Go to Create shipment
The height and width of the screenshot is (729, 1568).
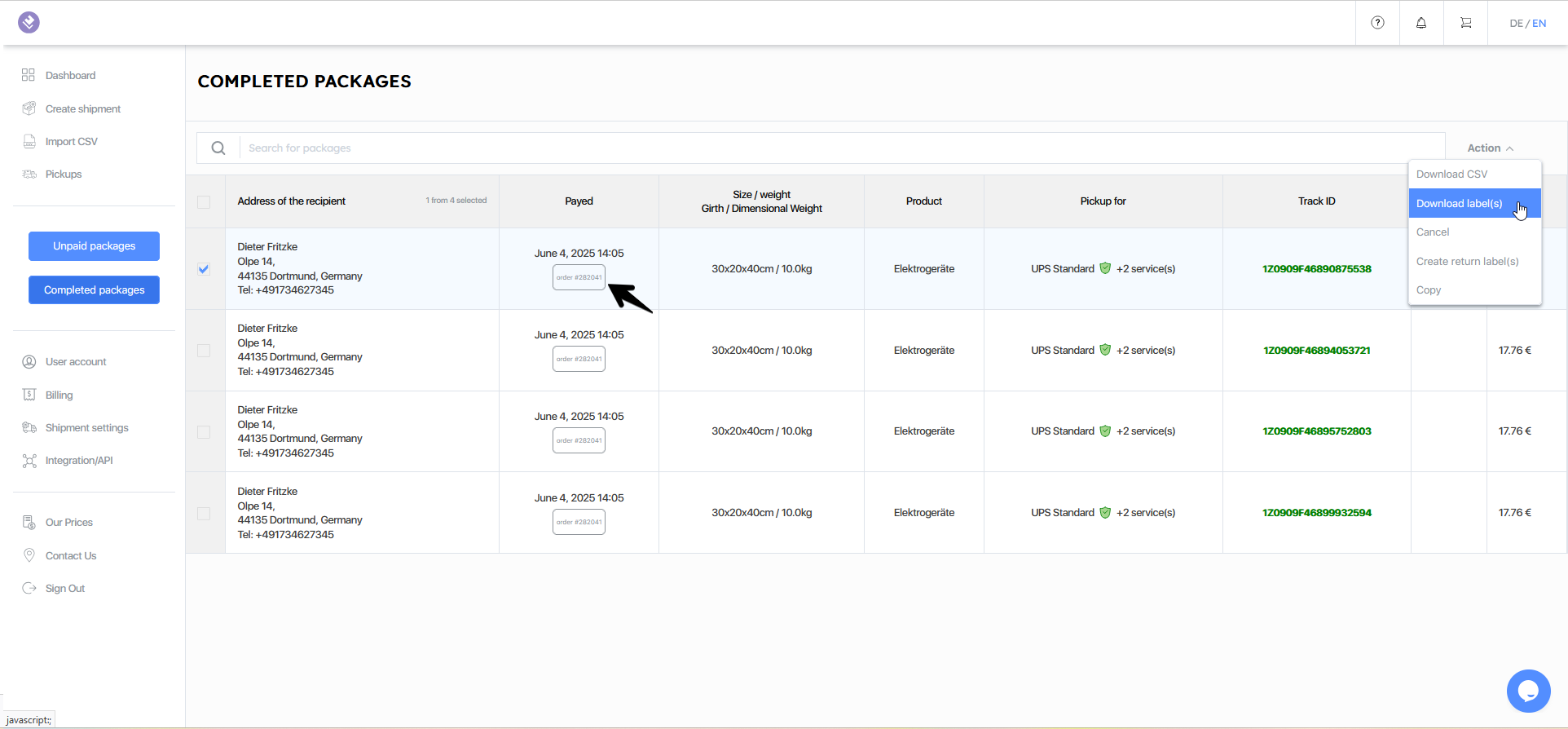click(x=83, y=108)
